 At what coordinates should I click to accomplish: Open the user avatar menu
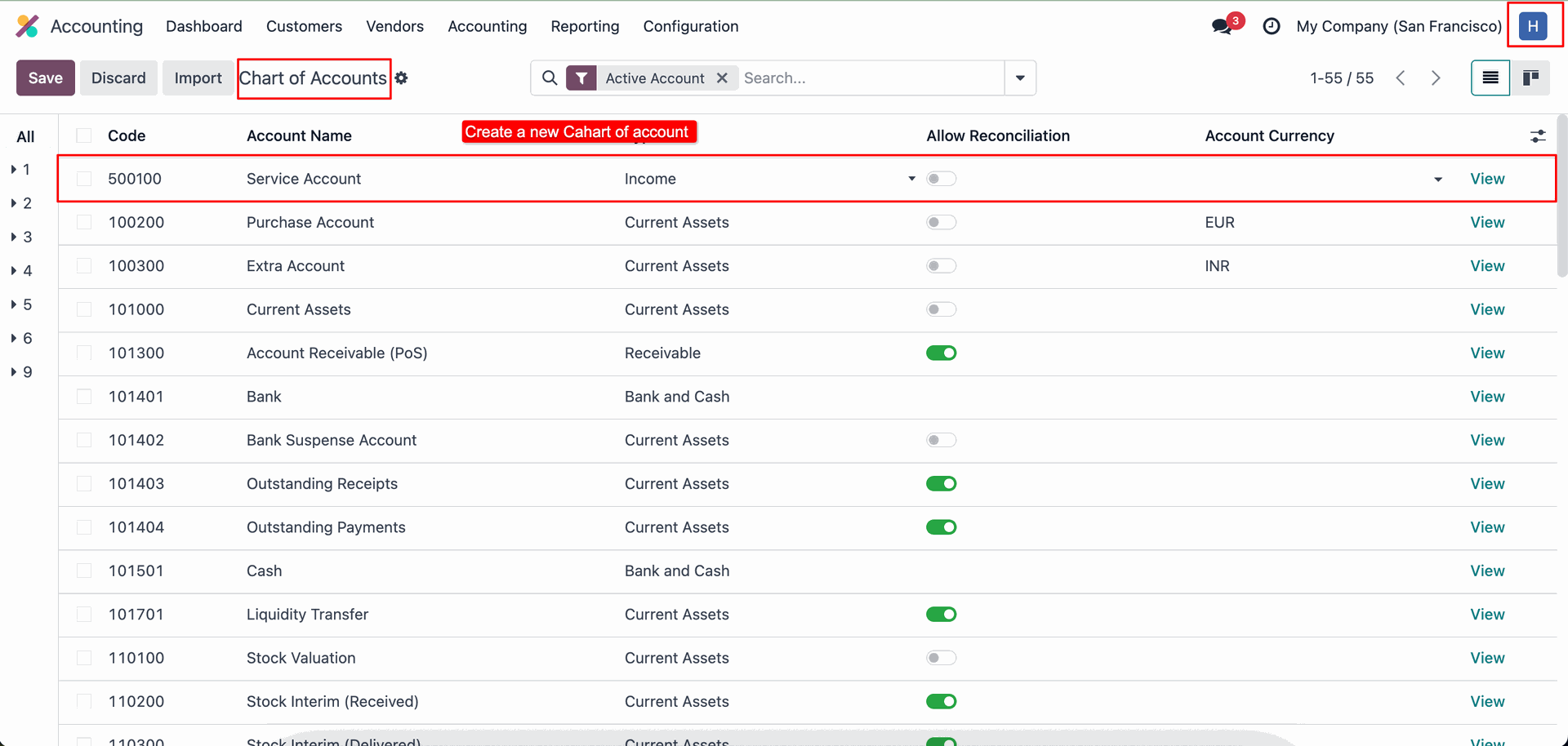point(1533,26)
